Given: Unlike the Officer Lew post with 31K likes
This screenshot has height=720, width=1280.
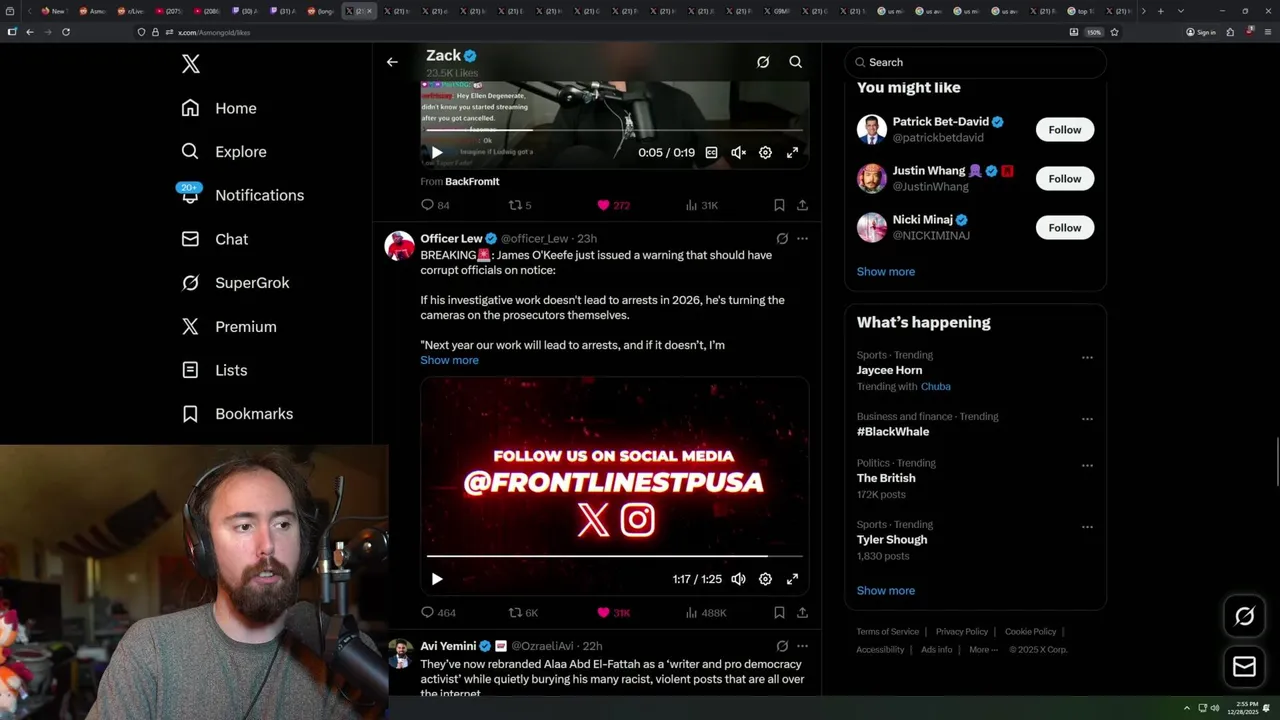Looking at the screenshot, I should (613, 612).
